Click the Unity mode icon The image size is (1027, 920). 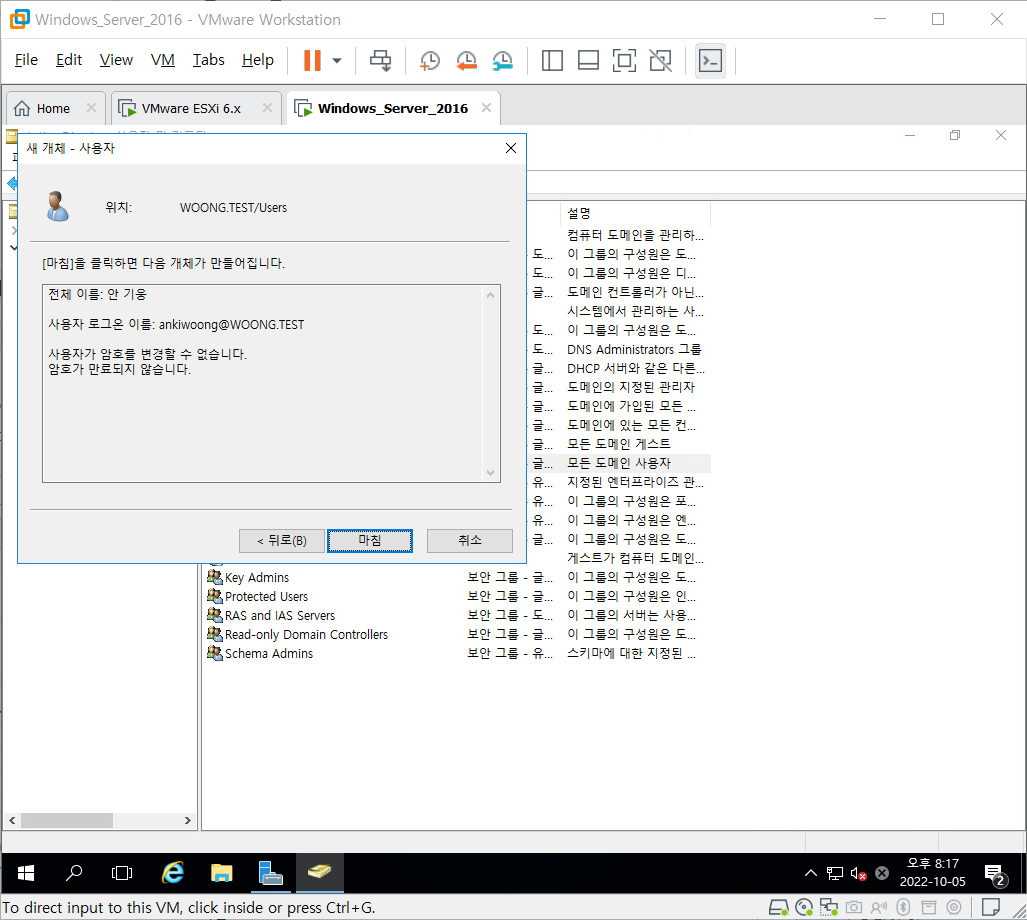[660, 60]
